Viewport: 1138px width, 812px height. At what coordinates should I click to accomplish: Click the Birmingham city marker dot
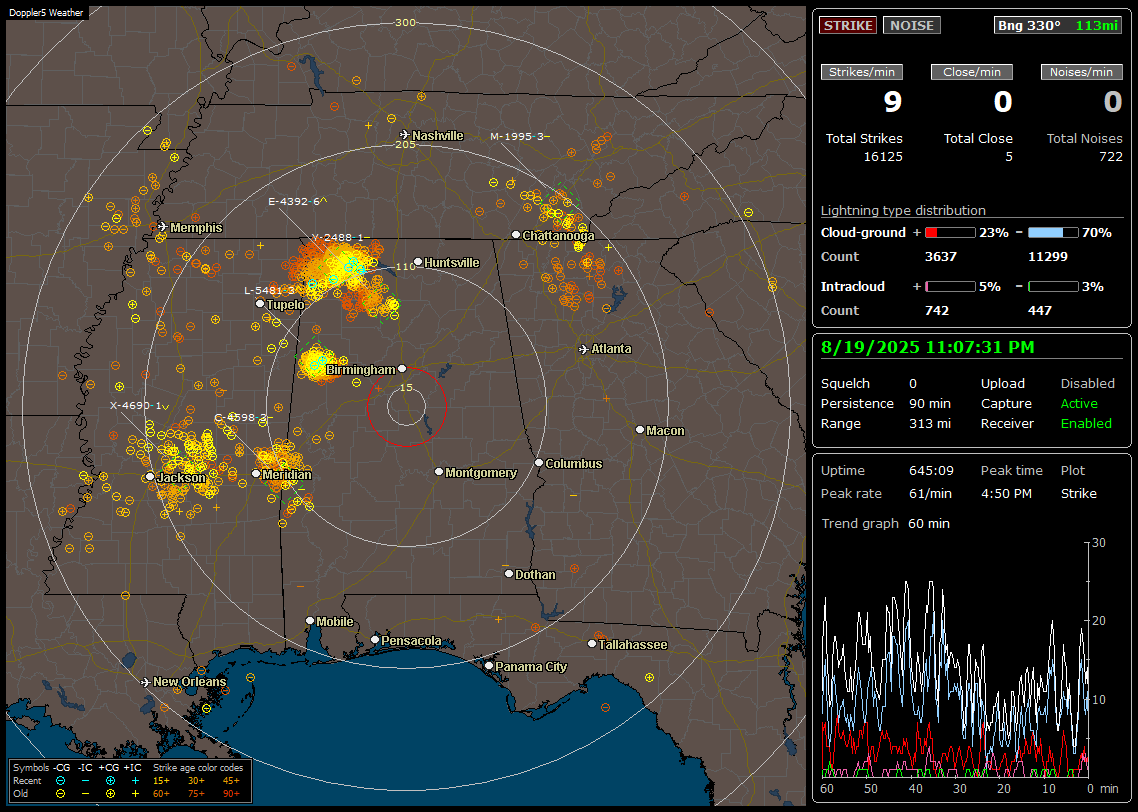click(402, 369)
